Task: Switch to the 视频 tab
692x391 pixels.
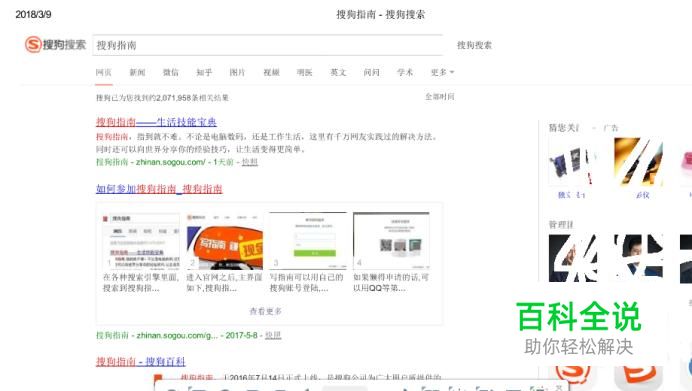Action: coord(271,72)
